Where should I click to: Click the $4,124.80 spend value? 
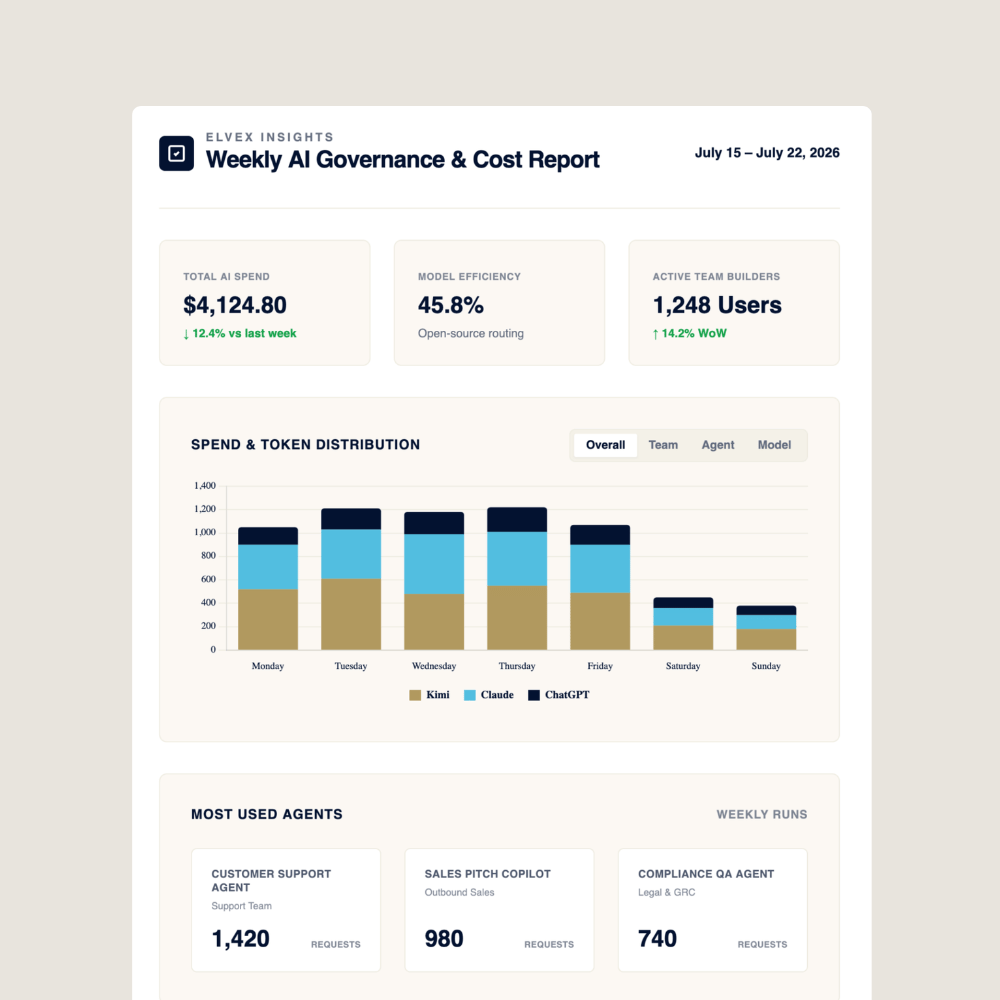(235, 305)
